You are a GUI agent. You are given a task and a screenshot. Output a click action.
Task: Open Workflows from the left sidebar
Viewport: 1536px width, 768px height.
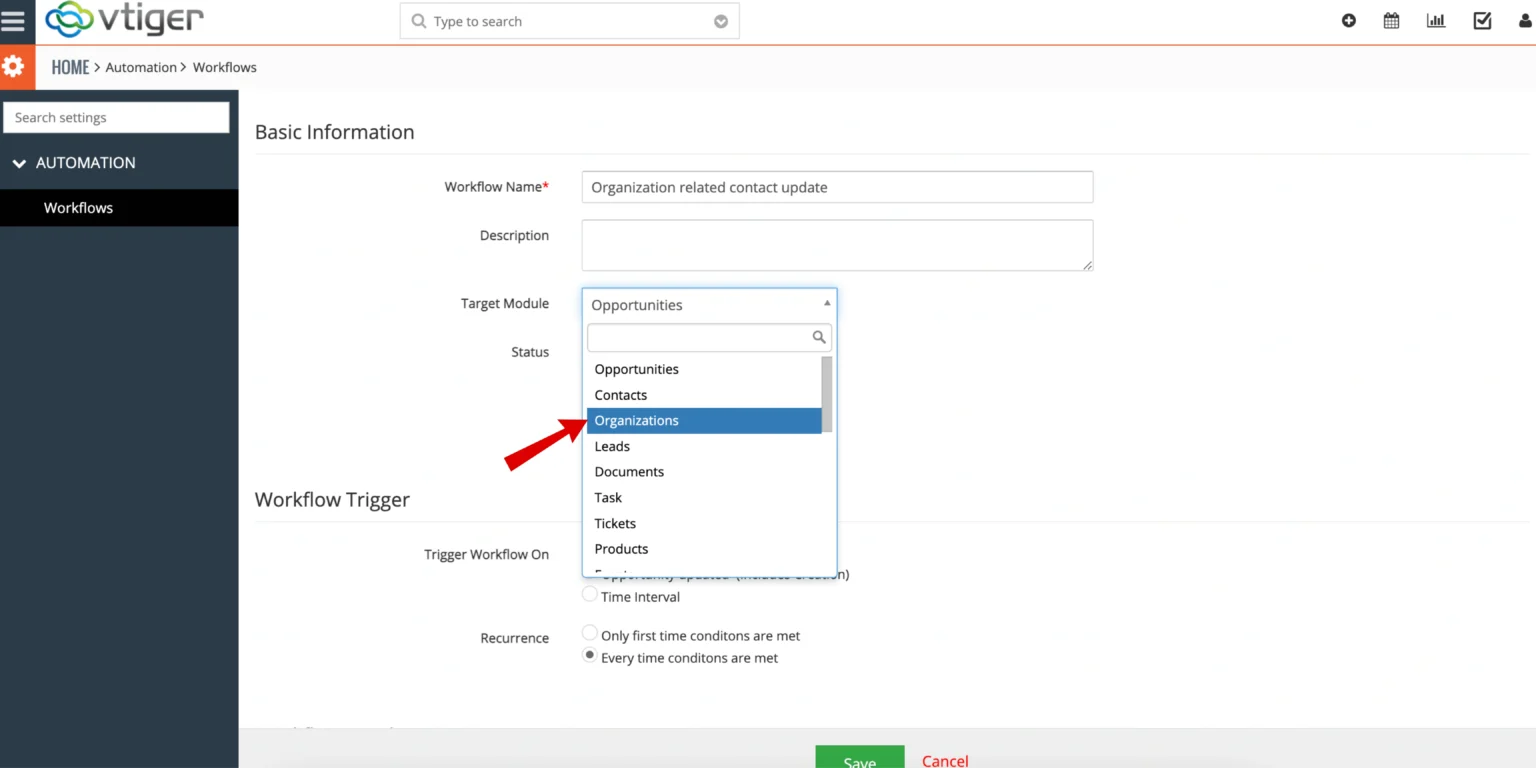point(78,207)
